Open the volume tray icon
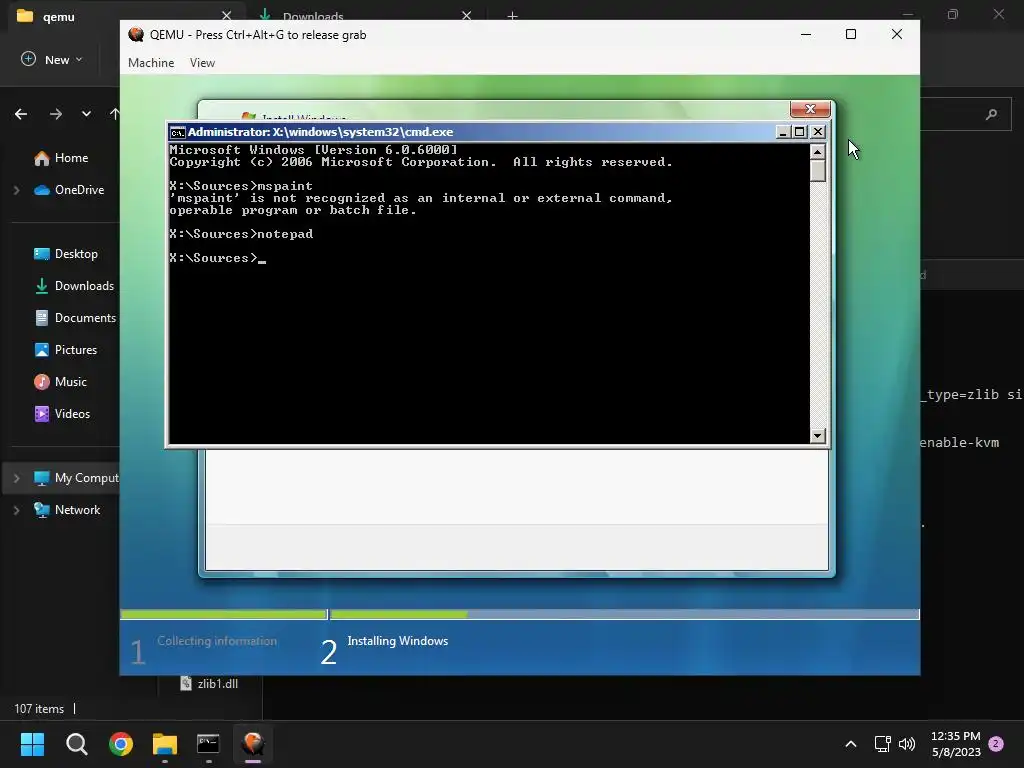 tap(907, 744)
